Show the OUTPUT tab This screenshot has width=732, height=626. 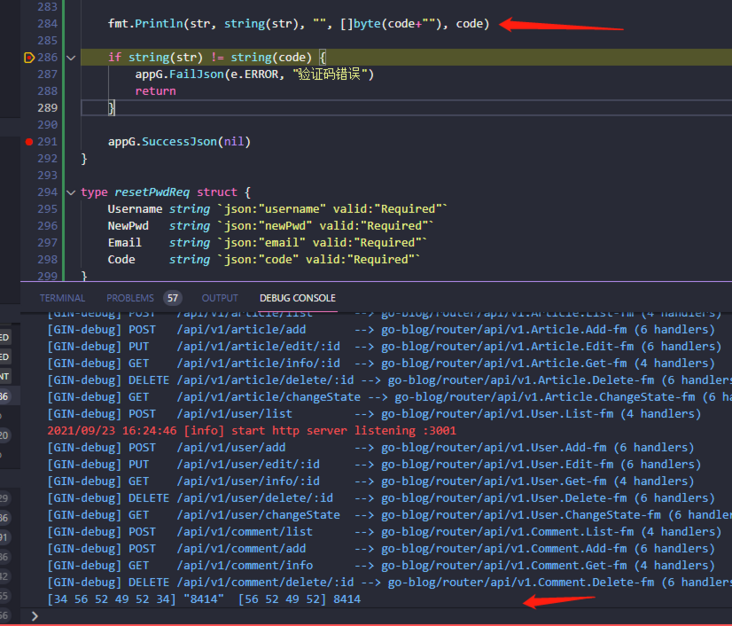click(x=220, y=298)
